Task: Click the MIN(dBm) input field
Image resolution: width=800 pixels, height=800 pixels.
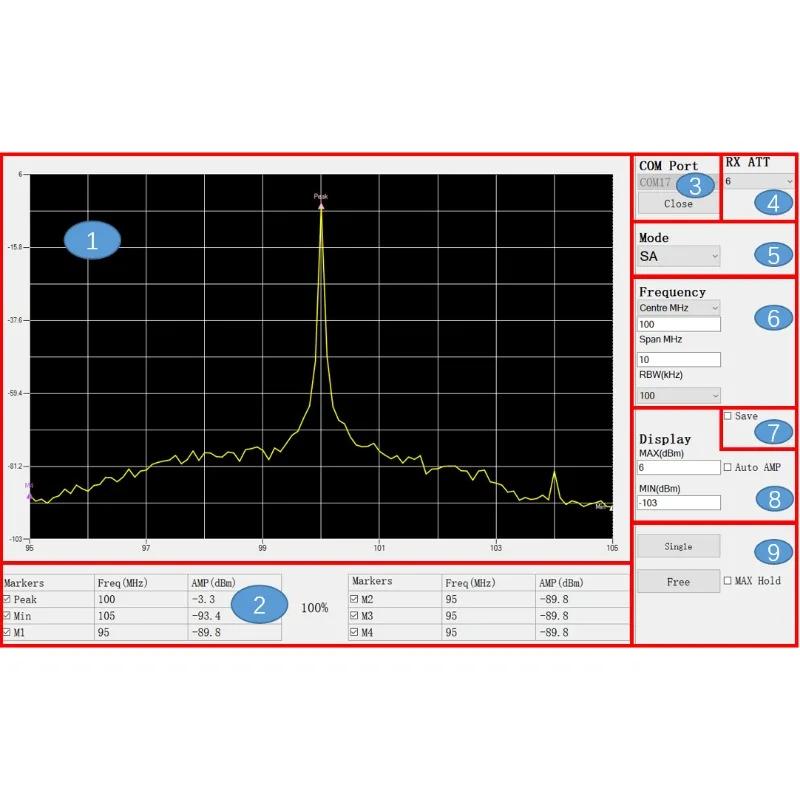Action: pyautogui.click(x=679, y=503)
